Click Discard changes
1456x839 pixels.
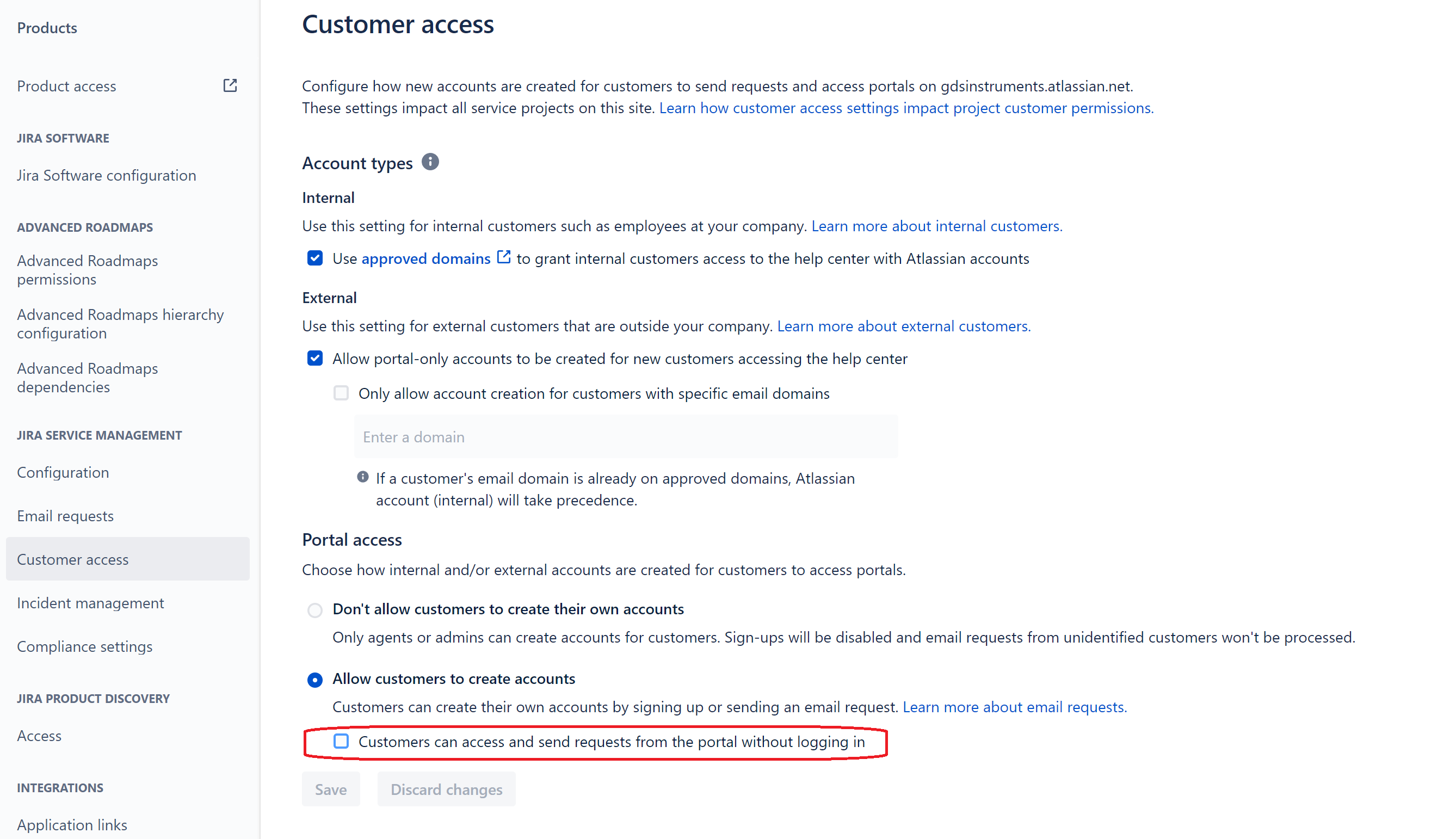[x=446, y=789]
